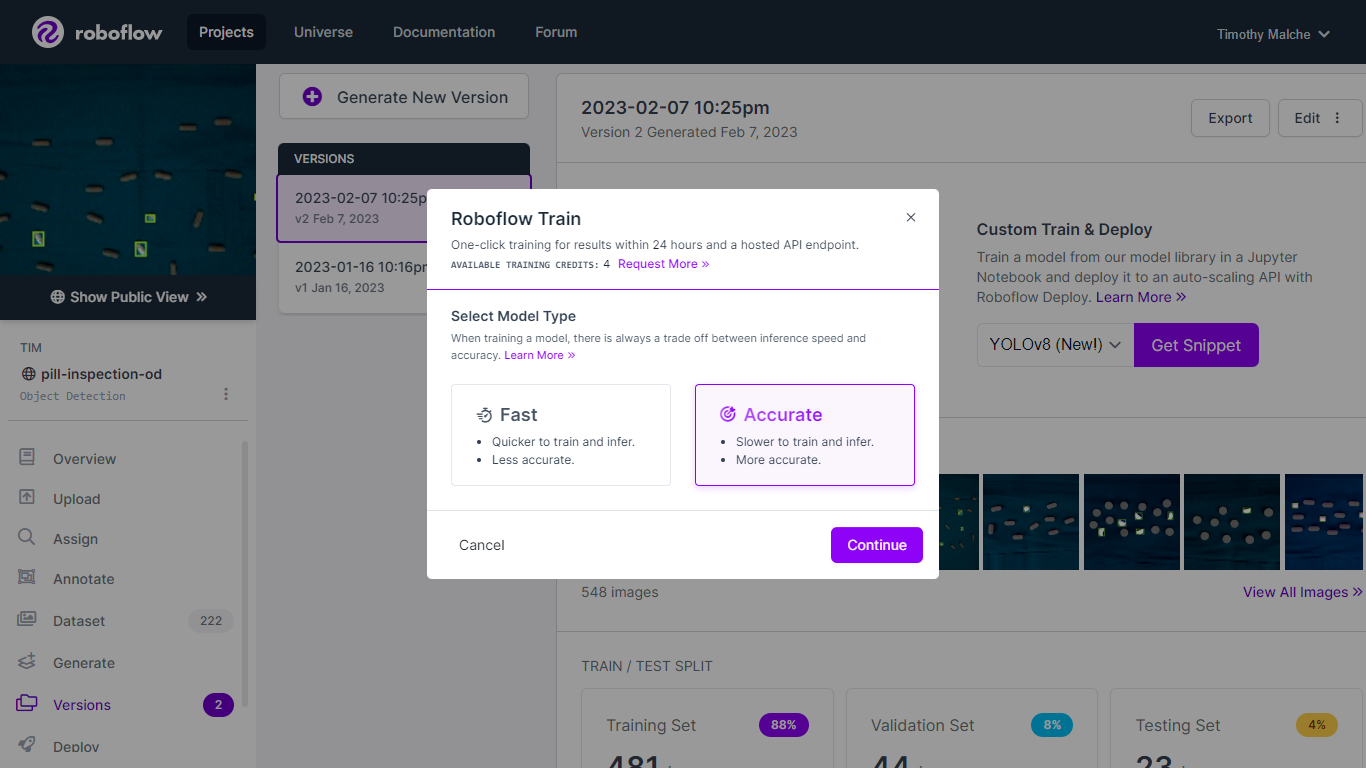Export the version 2 dataset
Viewport: 1366px width, 768px height.
point(1230,117)
